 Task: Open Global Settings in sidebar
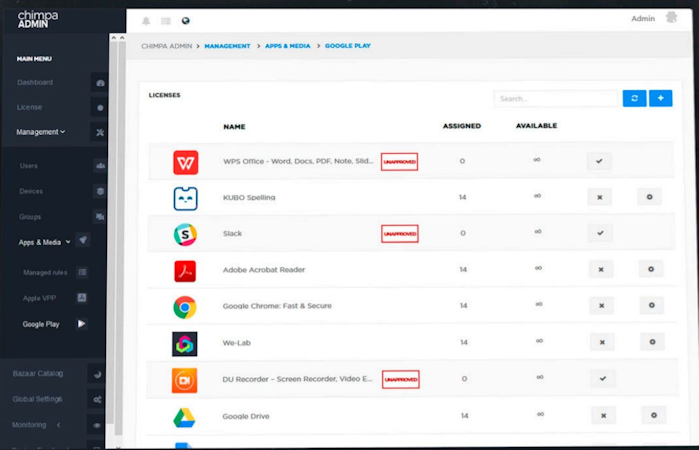[x=37, y=399]
